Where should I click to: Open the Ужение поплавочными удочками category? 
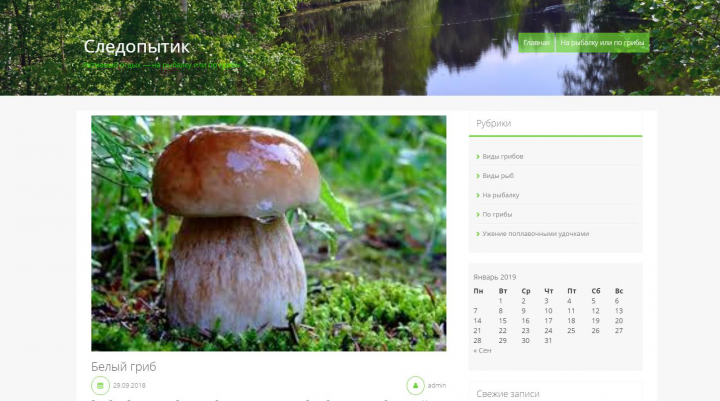click(535, 233)
